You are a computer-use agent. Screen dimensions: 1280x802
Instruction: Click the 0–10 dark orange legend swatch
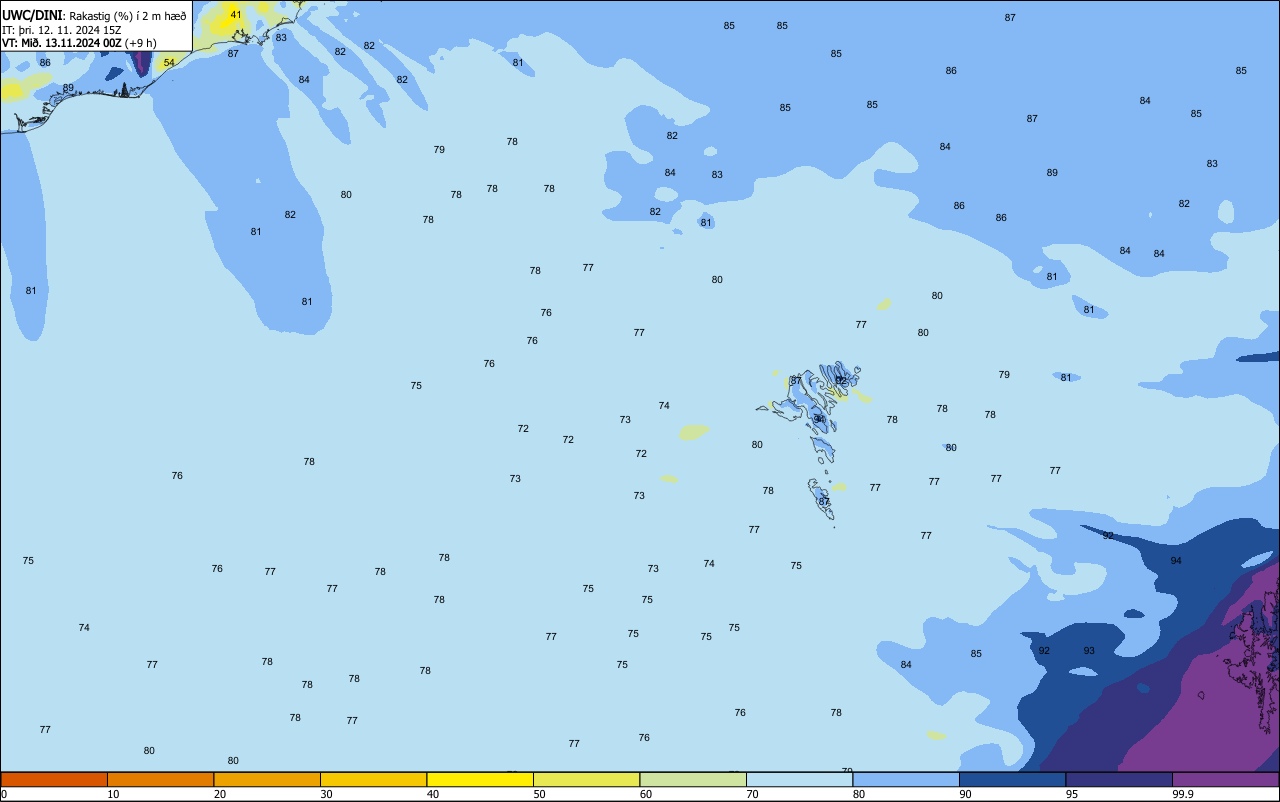[54, 779]
